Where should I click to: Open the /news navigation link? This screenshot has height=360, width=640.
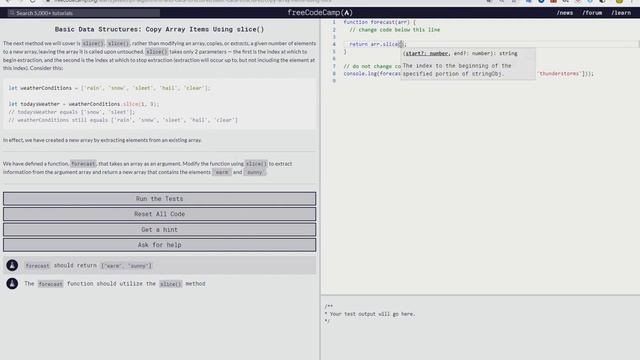(x=564, y=13)
